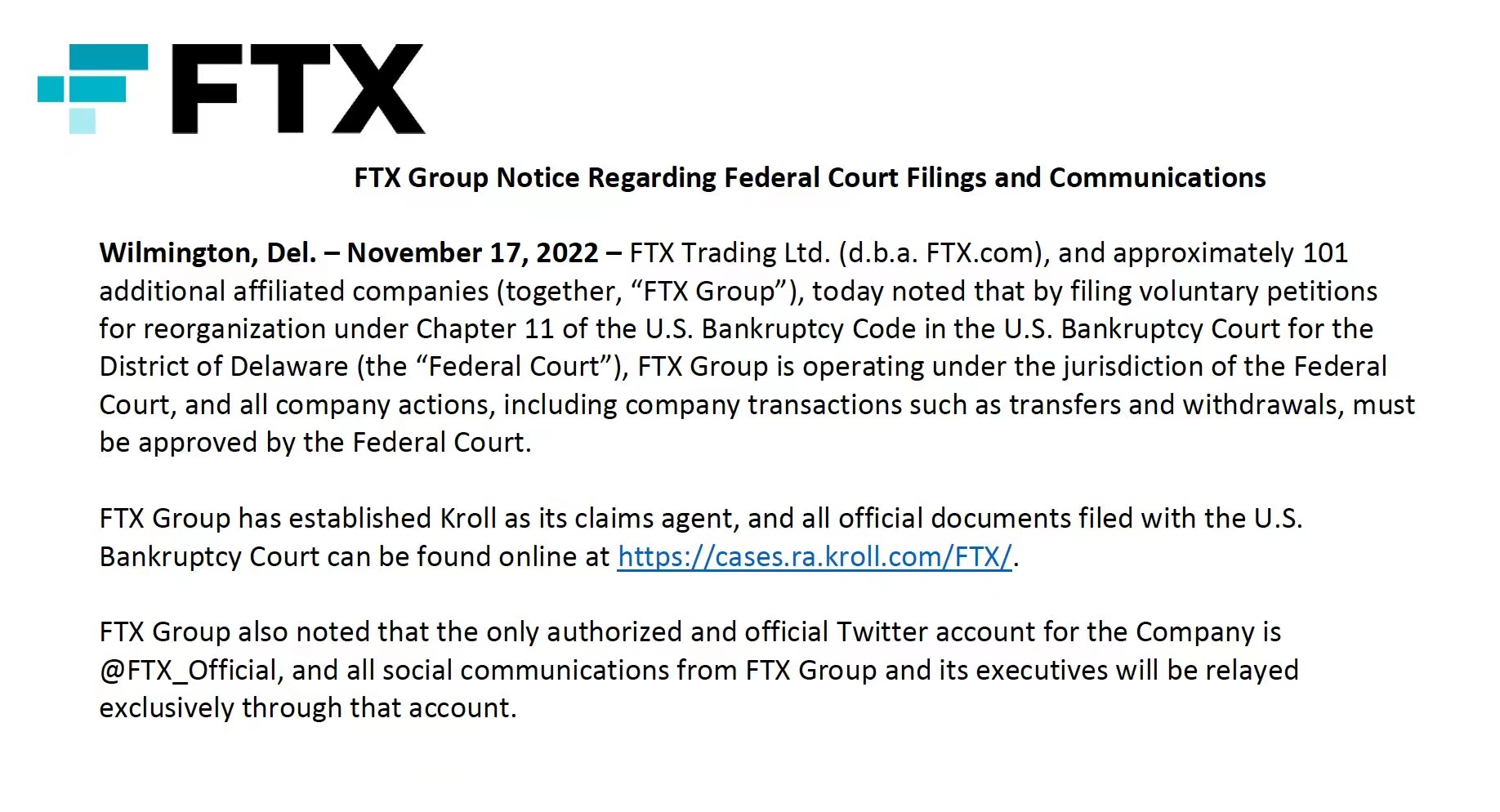Click the text exclusively through that account

(307, 707)
